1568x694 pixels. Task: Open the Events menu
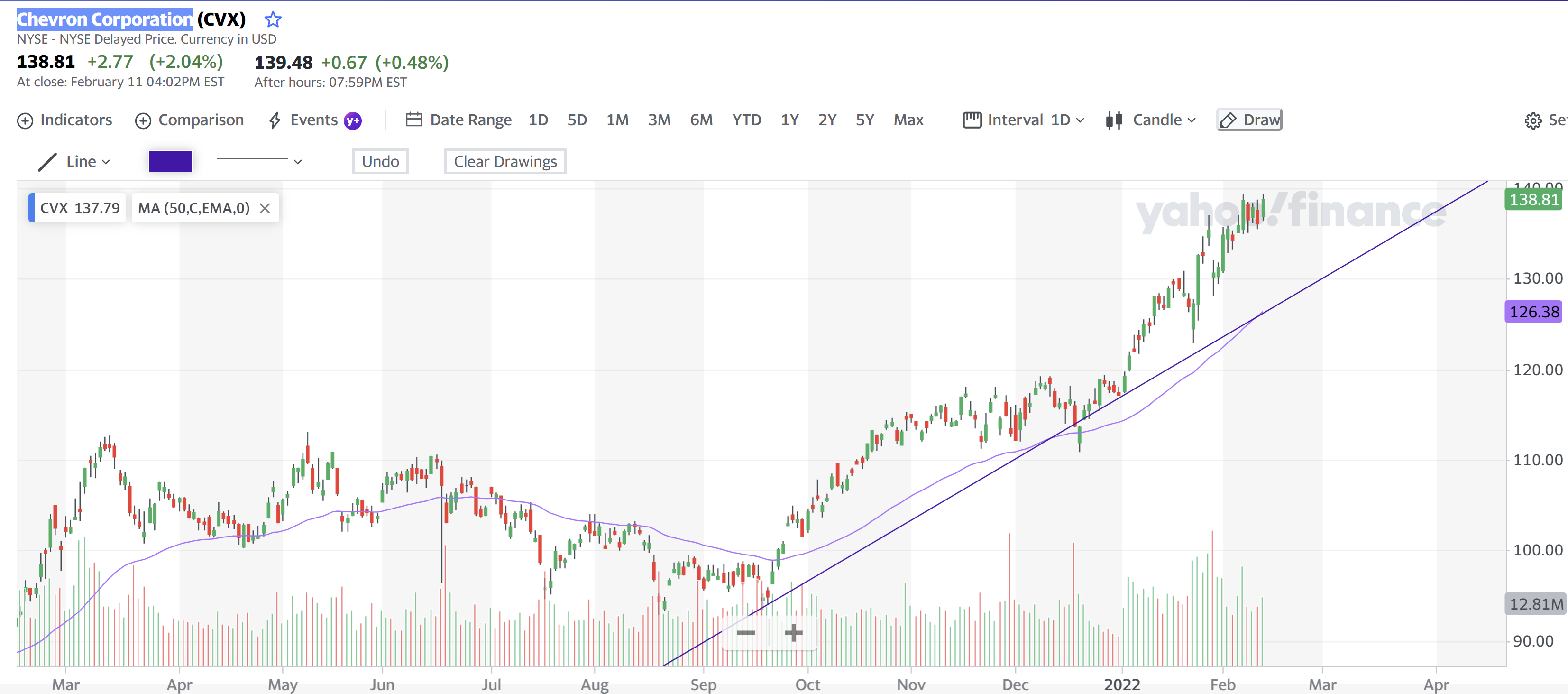tap(303, 120)
